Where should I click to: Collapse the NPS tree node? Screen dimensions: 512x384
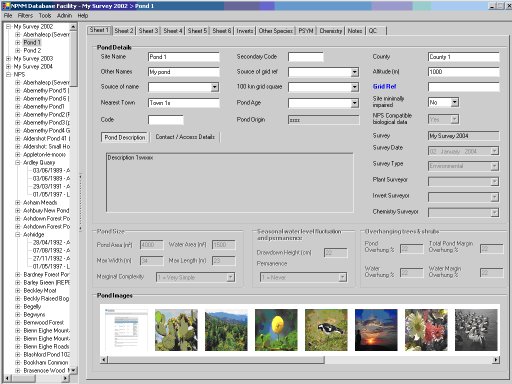pos(8,74)
